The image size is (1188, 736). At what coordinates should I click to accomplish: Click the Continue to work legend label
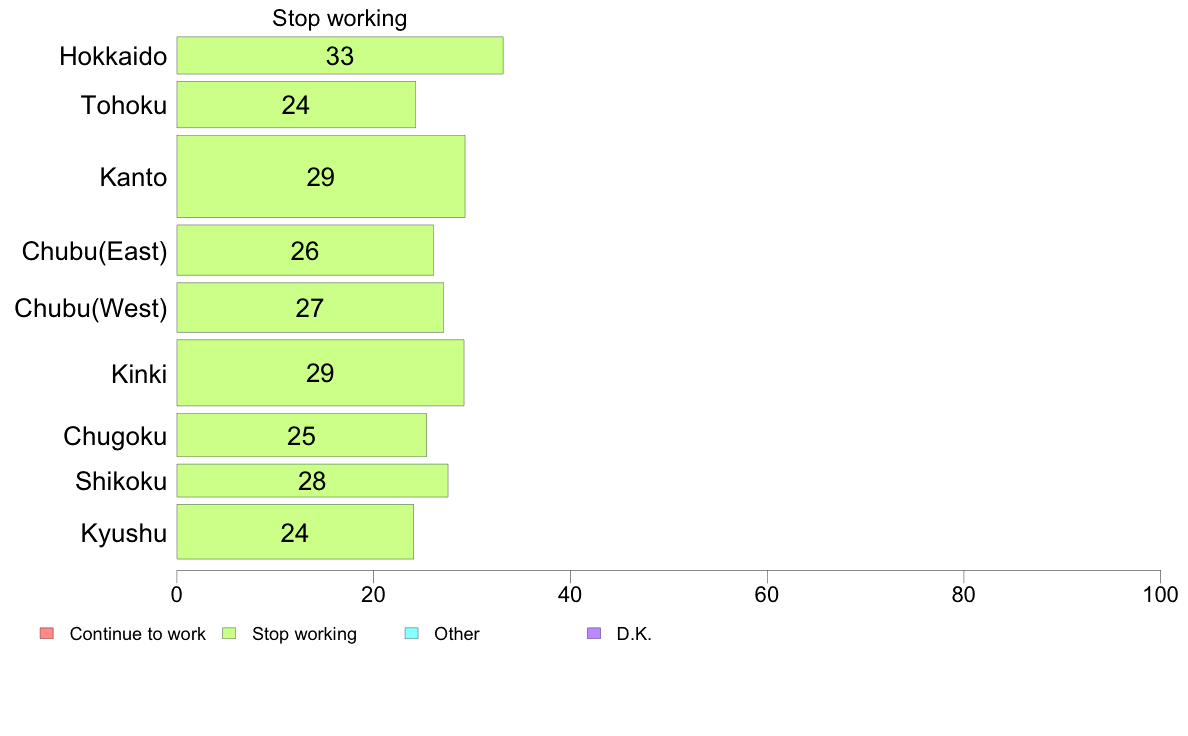137,634
